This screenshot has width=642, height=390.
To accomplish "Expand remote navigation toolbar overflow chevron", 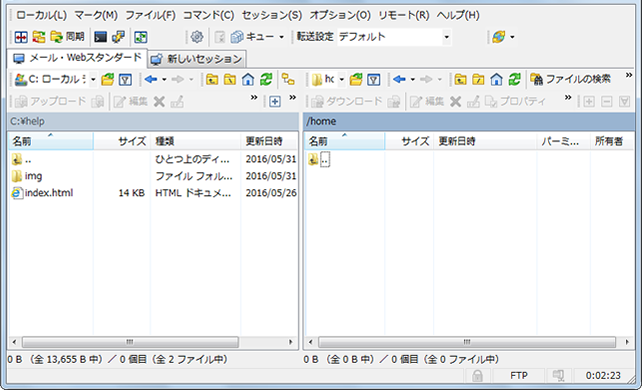I will pyautogui.click(x=628, y=75).
